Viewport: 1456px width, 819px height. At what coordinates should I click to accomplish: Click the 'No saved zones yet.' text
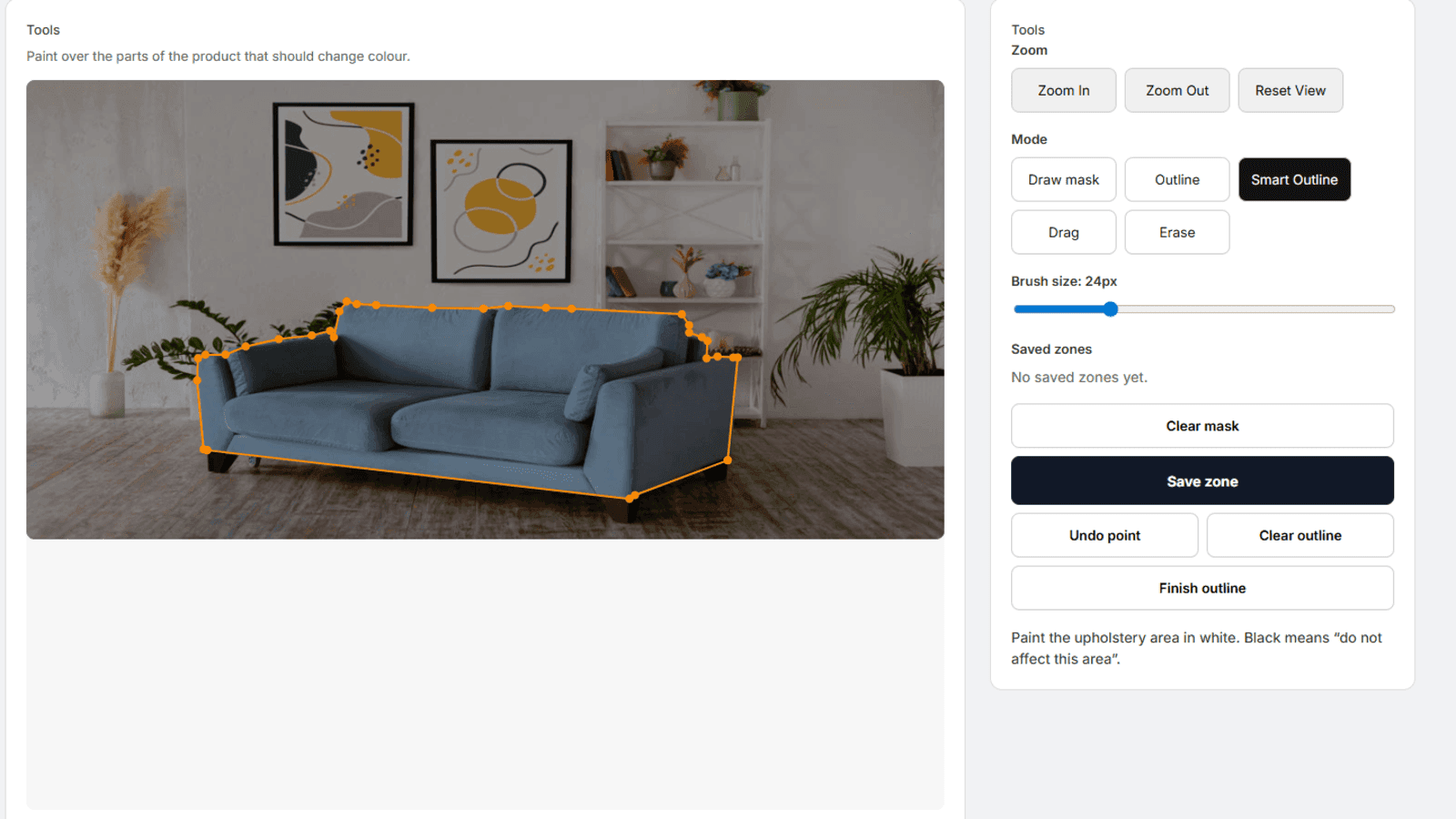click(x=1078, y=377)
